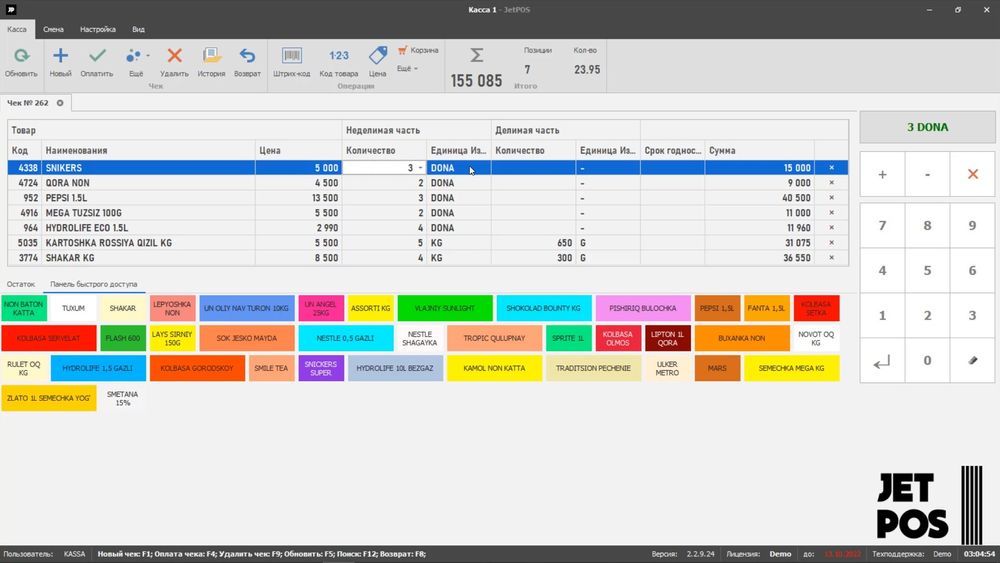Click the 3 DONA display field
Image resolution: width=1000 pixels, height=563 pixels.
coord(927,127)
